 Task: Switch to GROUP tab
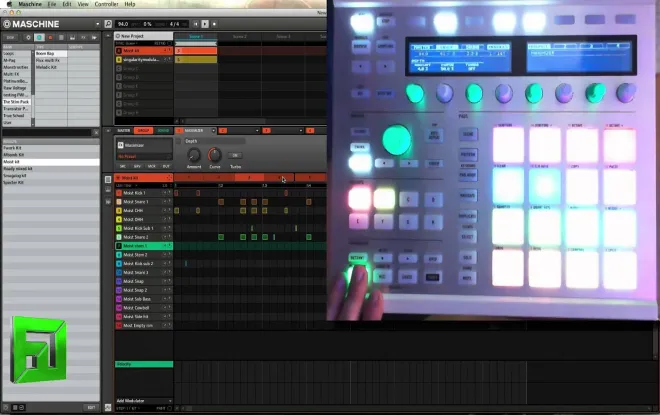[x=143, y=130]
